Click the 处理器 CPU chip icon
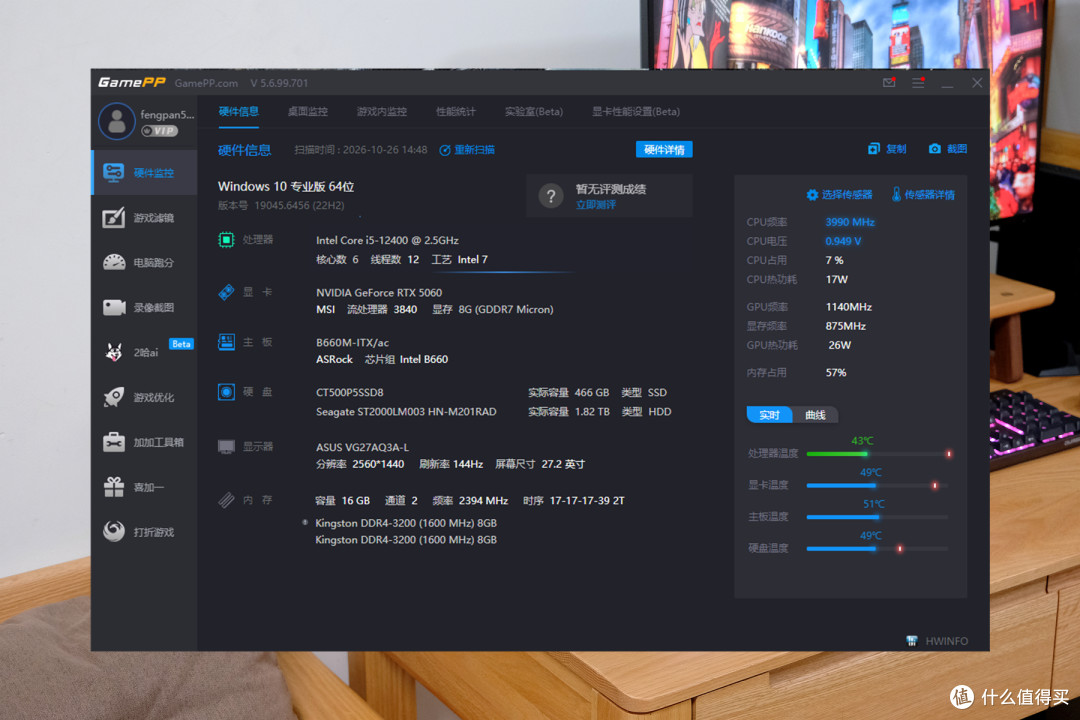 tap(226, 240)
